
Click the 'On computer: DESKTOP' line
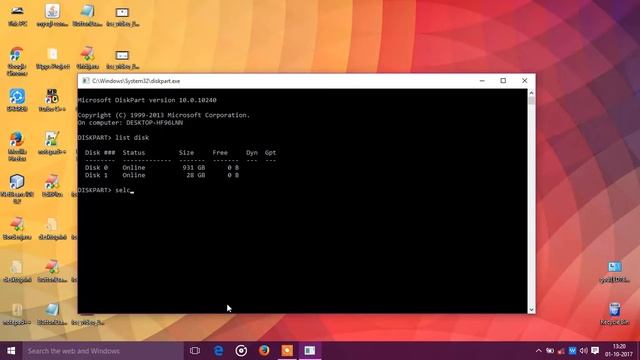130,122
